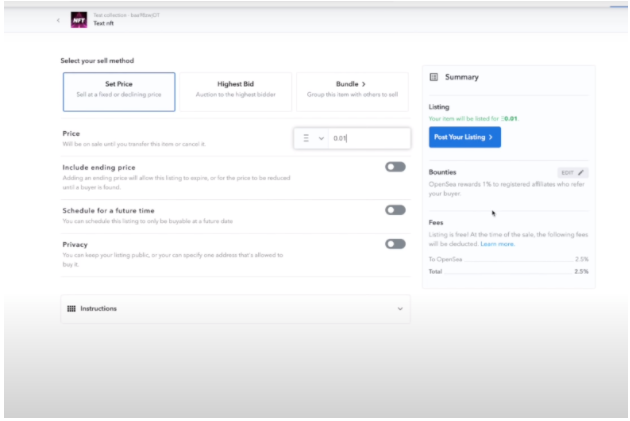Open the price currency dropdown arrow
This screenshot has width=630, height=421.
[321, 139]
